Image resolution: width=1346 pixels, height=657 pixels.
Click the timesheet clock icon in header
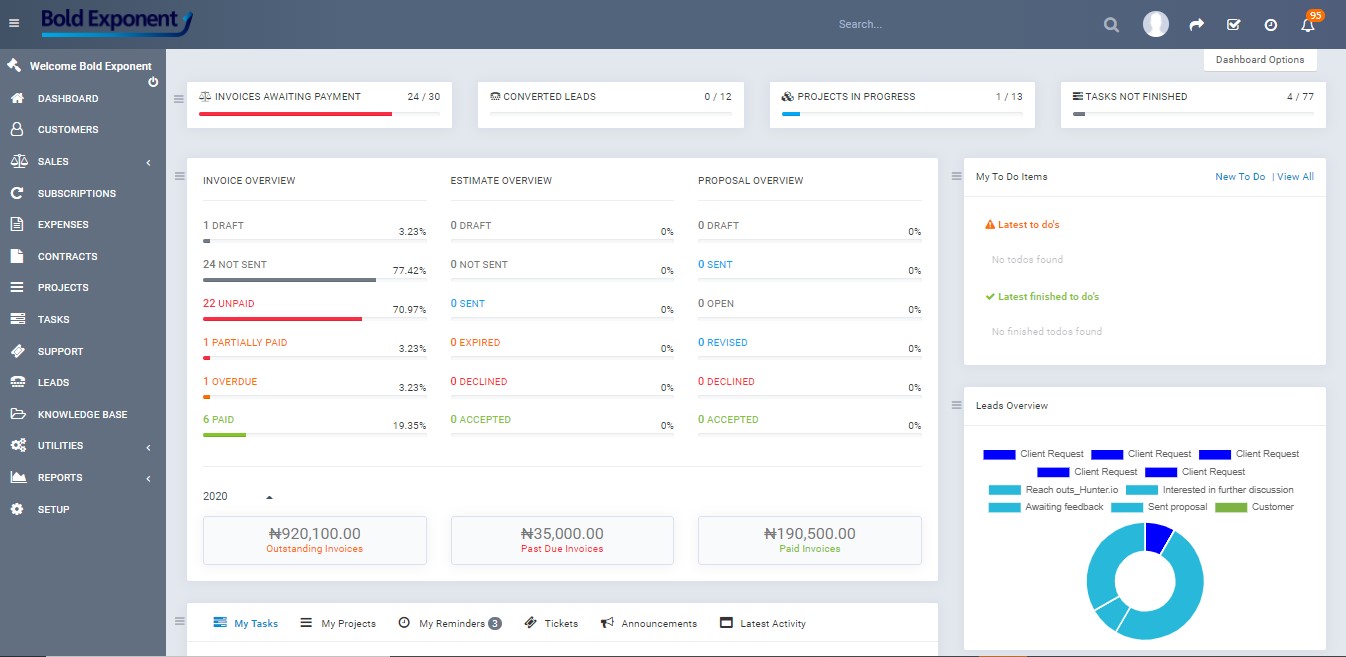[1270, 24]
